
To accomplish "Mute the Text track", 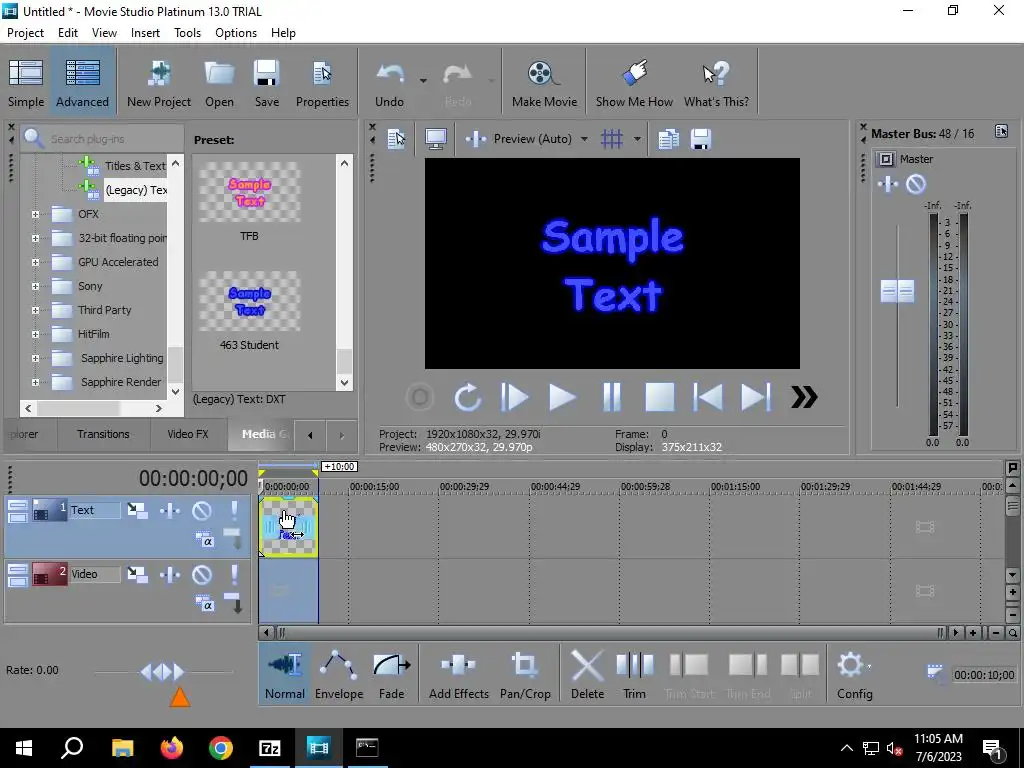I will point(202,510).
